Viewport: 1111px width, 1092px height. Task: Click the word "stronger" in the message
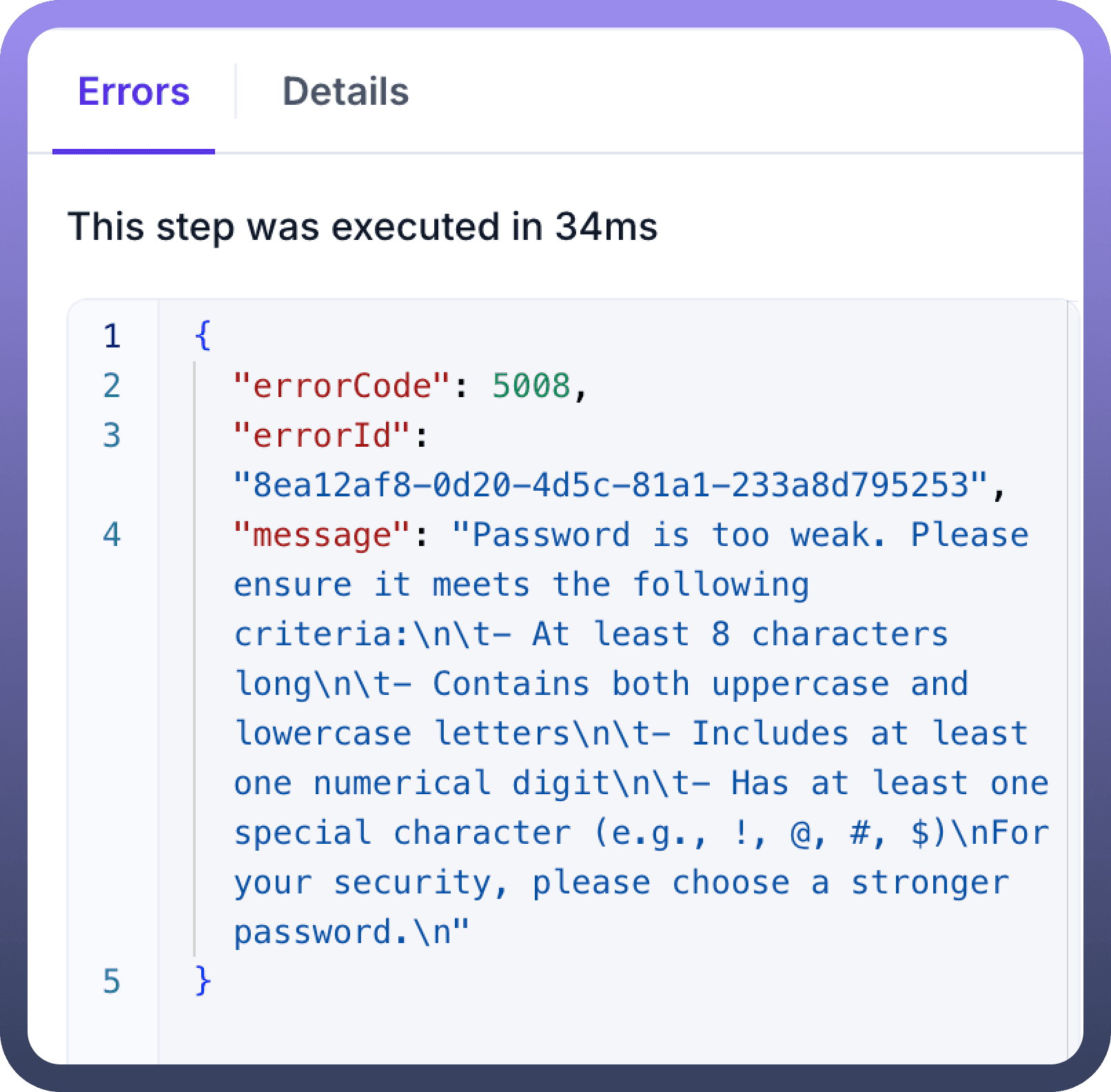(930, 882)
